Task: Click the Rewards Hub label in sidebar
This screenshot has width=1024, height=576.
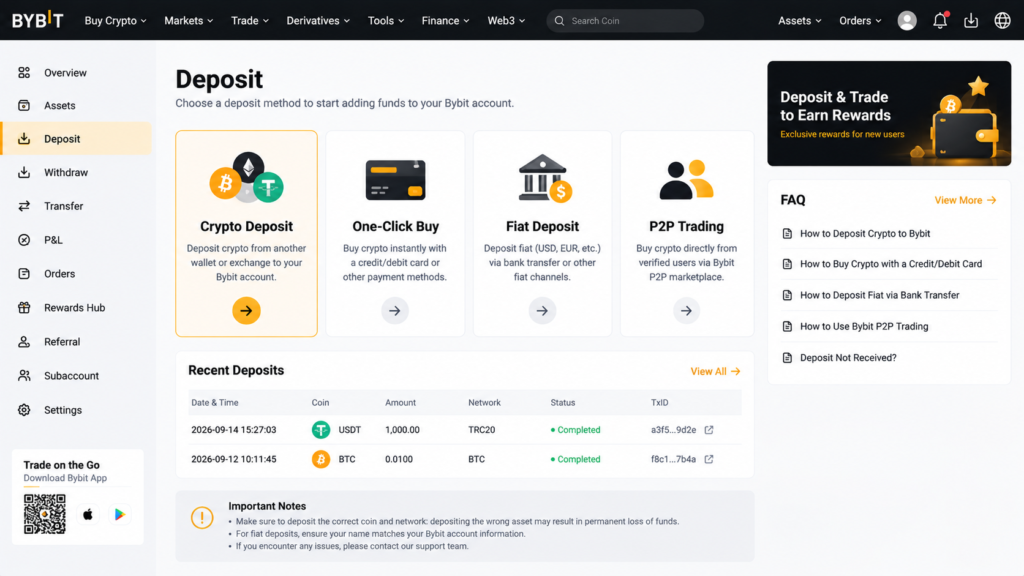Action: point(74,308)
